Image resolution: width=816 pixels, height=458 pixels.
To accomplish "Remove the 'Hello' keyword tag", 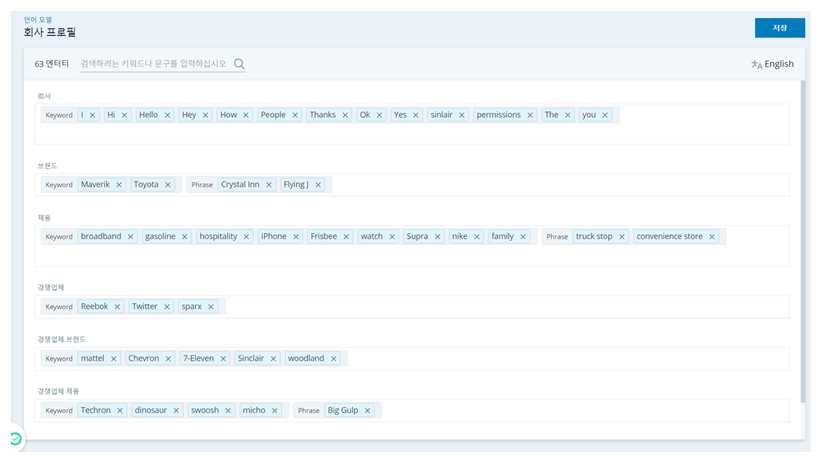I will coord(168,115).
